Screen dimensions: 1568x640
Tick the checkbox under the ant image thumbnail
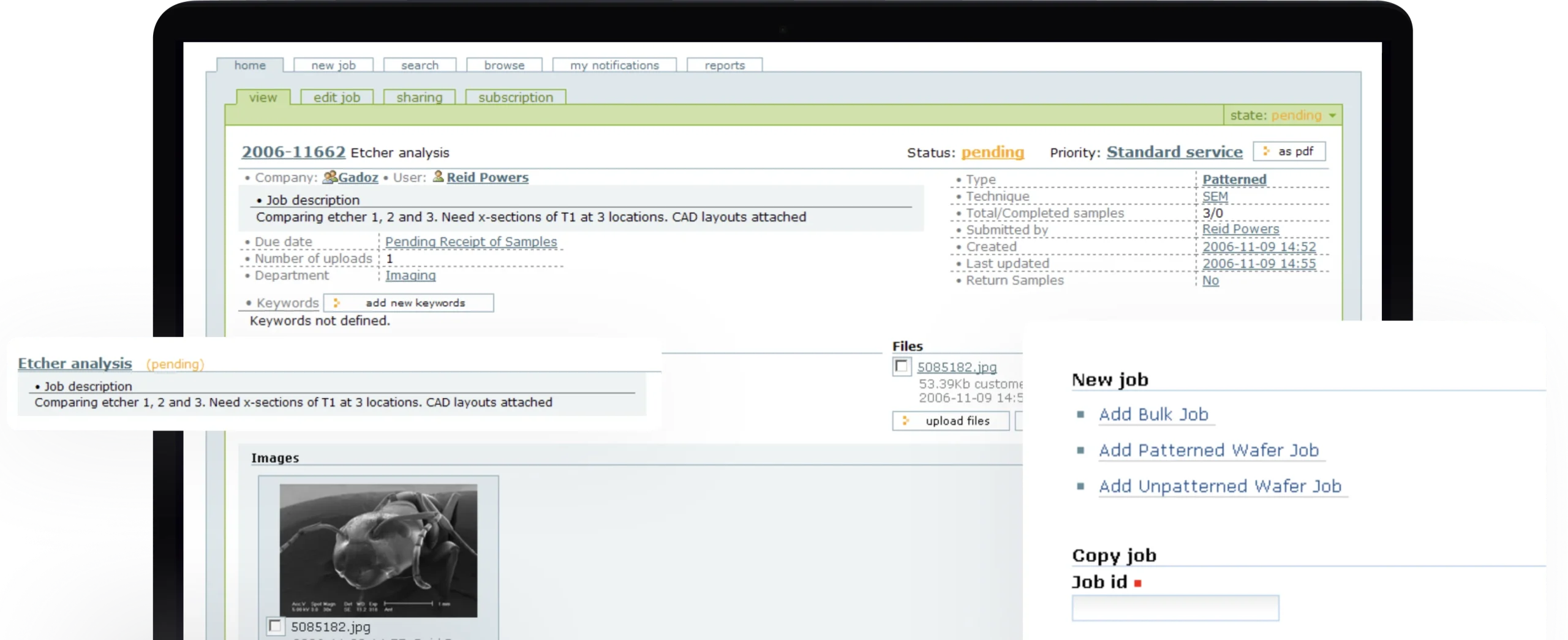275,626
